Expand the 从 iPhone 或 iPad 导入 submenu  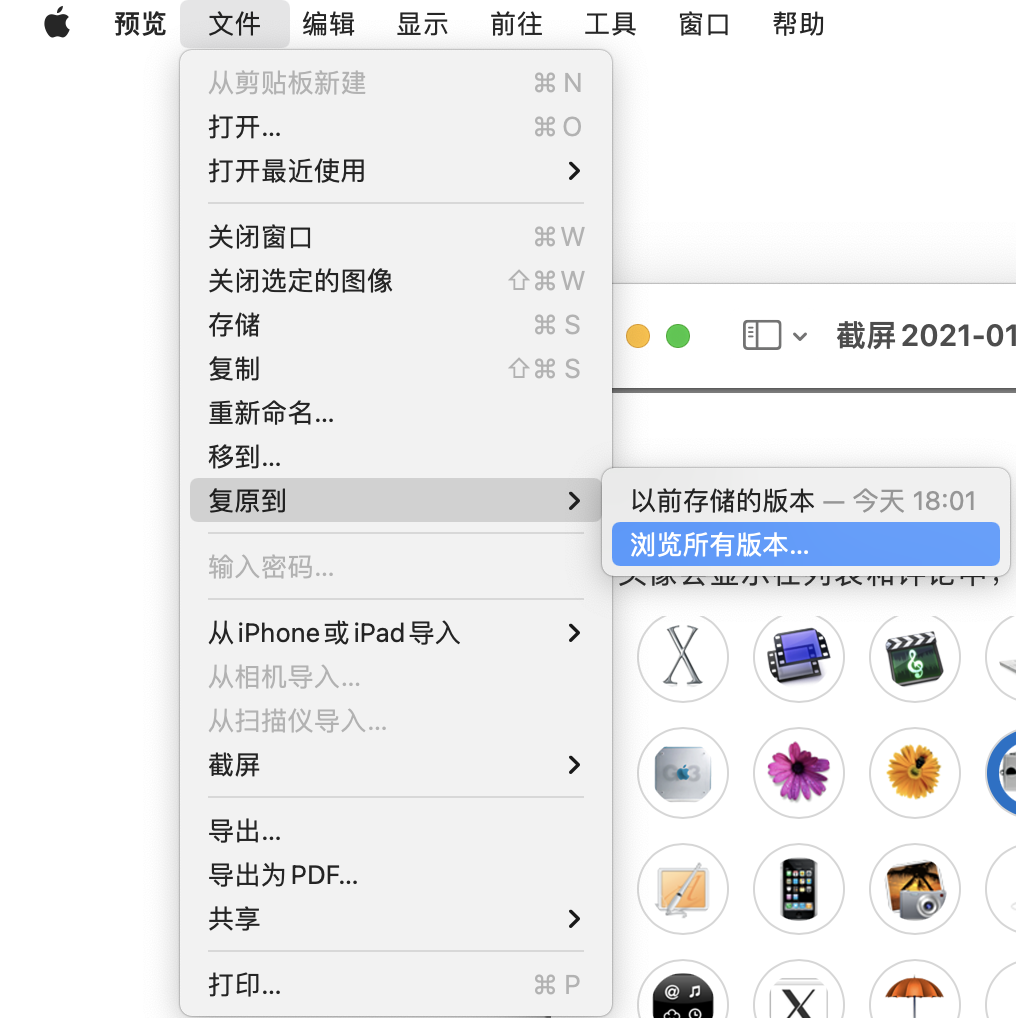tap(395, 633)
